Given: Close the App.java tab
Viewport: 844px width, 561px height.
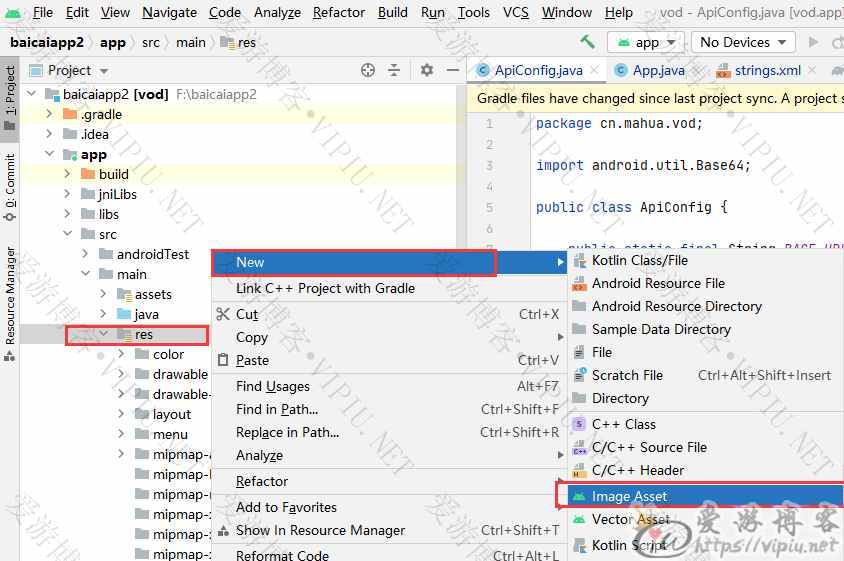Looking at the screenshot, I should [x=696, y=70].
